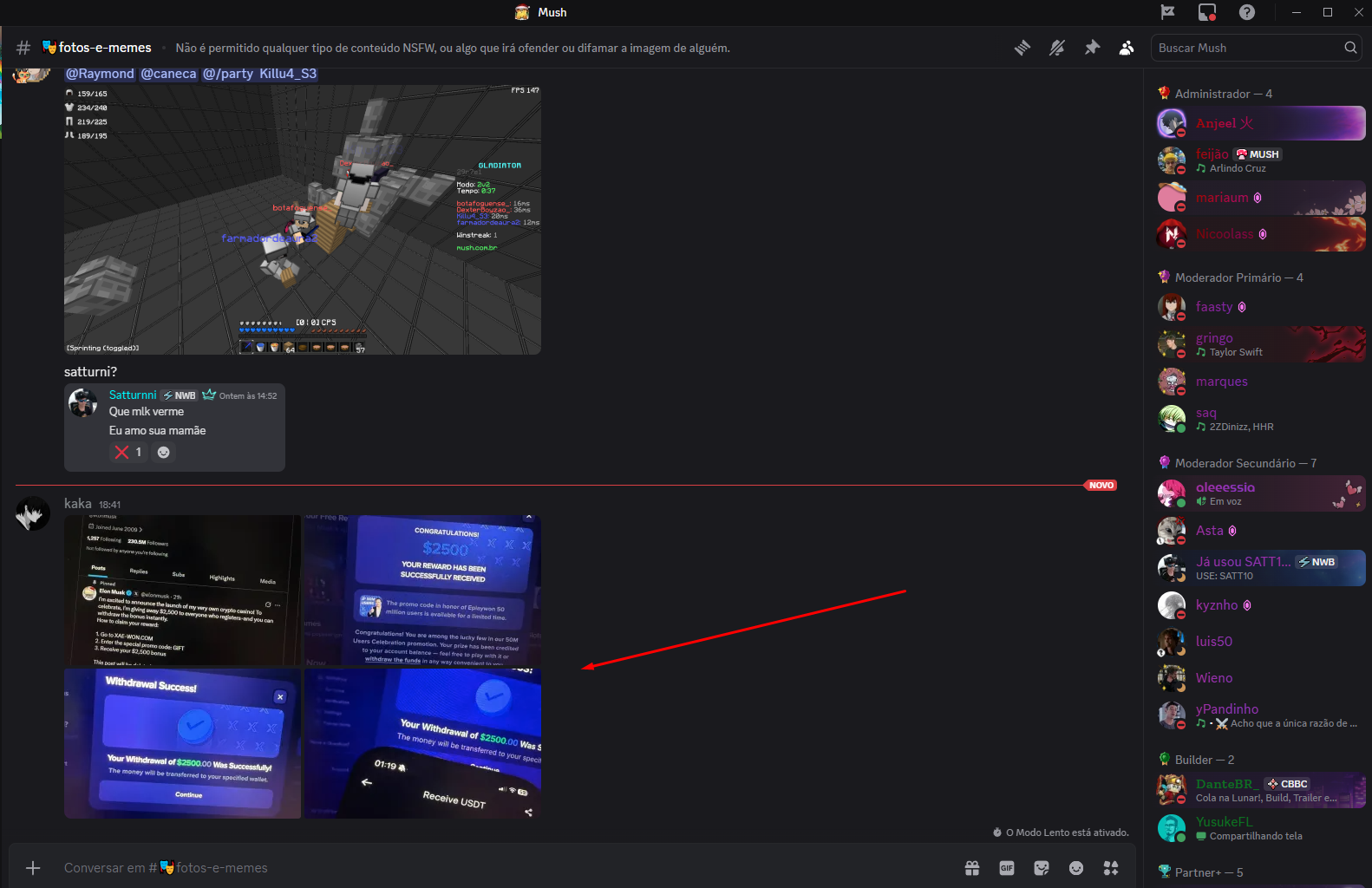Open the sticker picker
The image size is (1372, 888).
pyautogui.click(x=1042, y=868)
